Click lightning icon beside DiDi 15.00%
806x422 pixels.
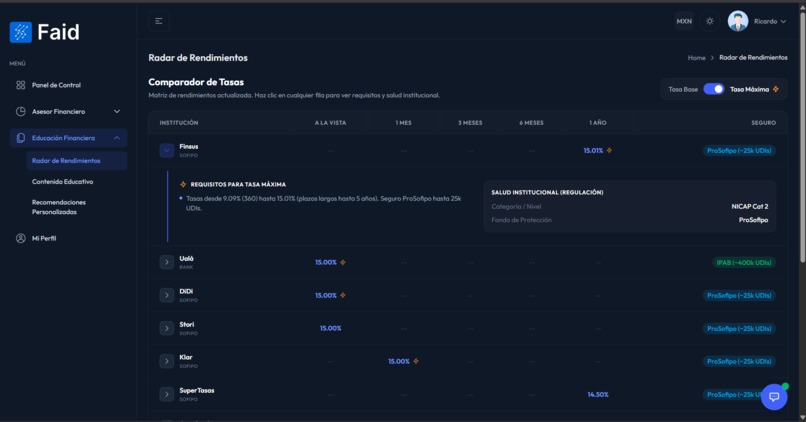pos(343,296)
